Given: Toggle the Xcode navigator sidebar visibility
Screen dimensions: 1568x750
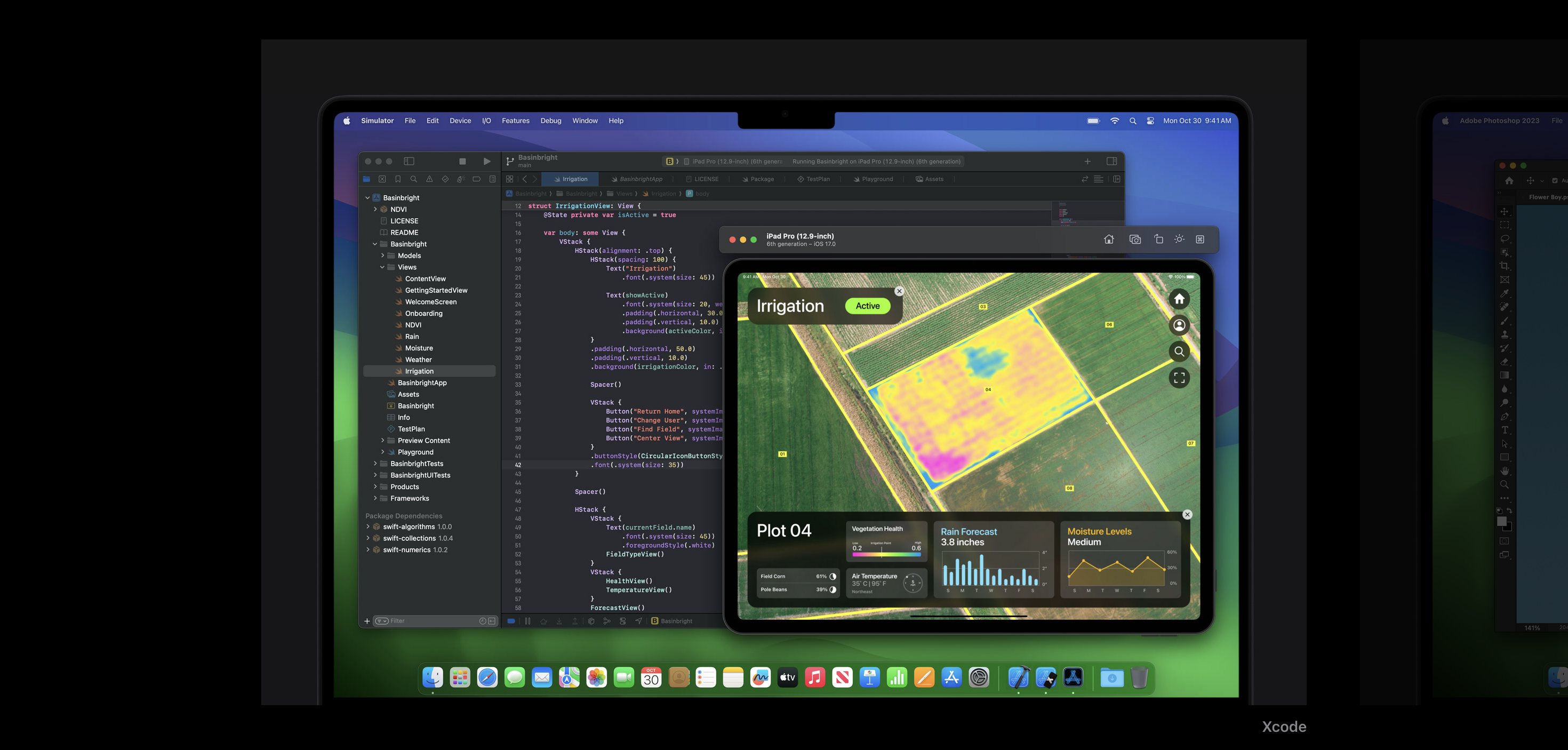Looking at the screenshot, I should [409, 161].
